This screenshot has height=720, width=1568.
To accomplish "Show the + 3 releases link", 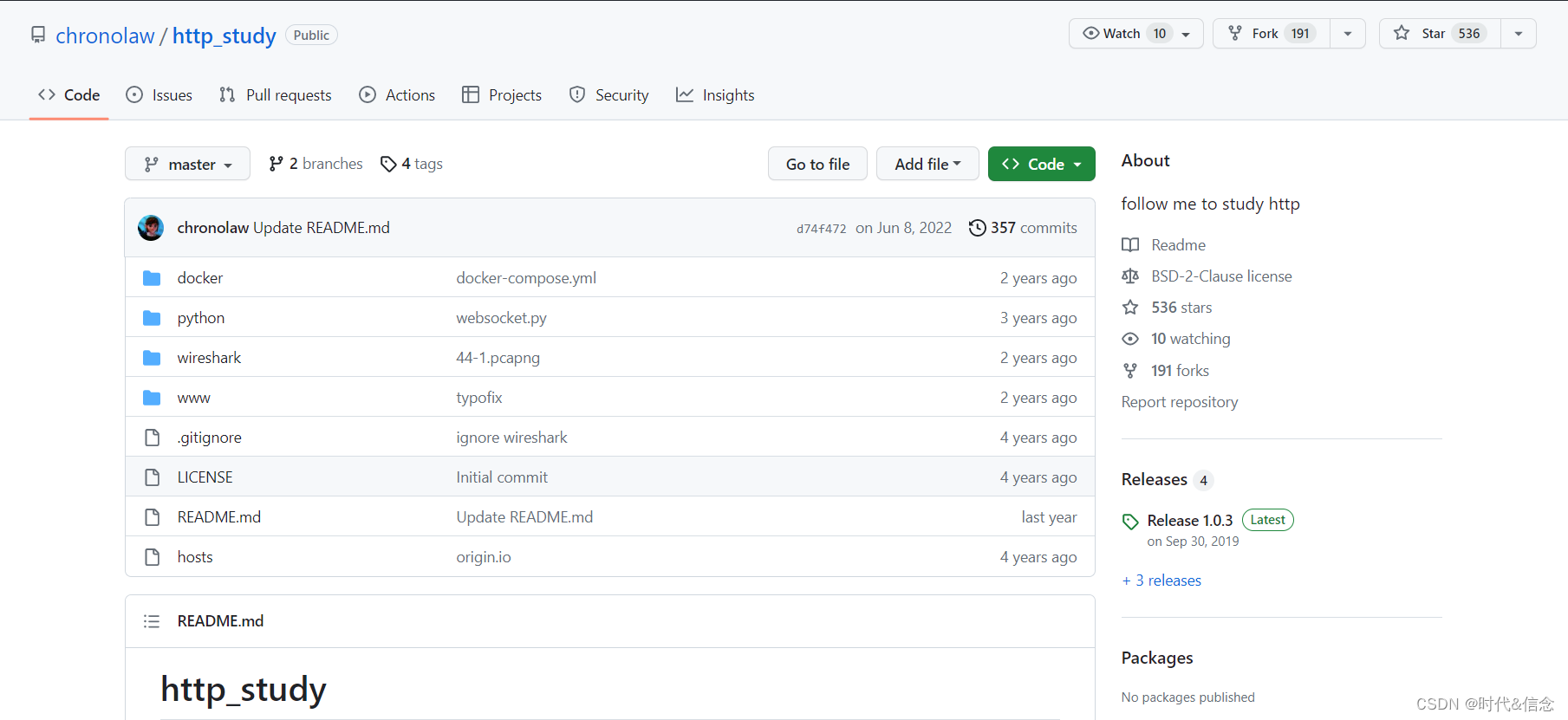I will (1161, 581).
